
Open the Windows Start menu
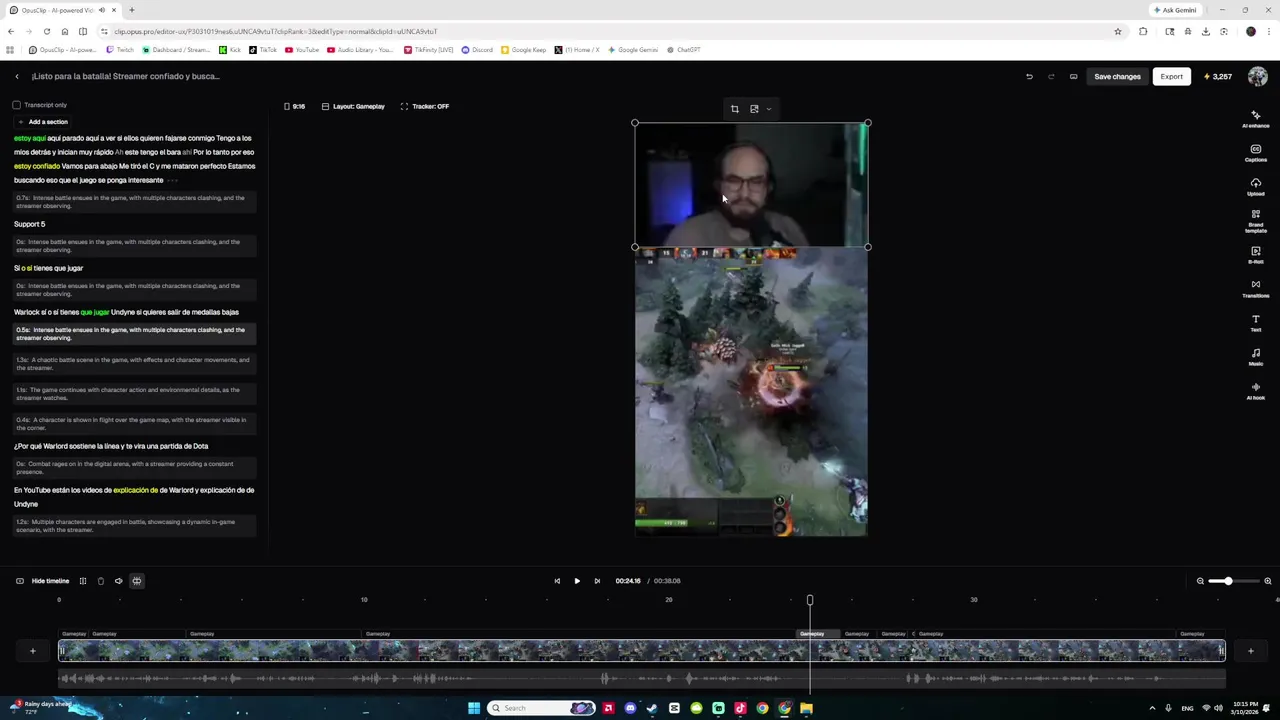(x=473, y=708)
